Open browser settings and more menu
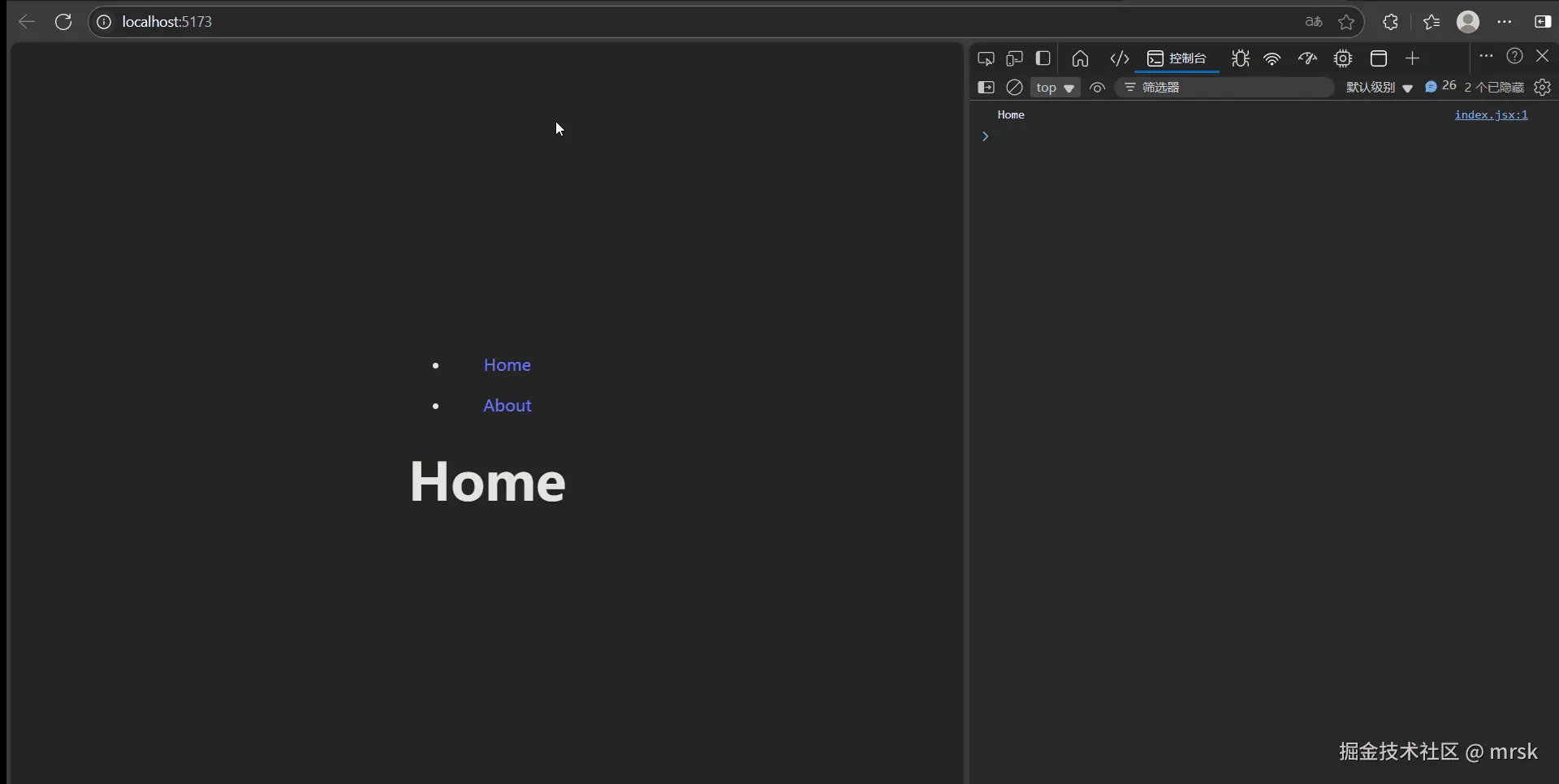This screenshot has width=1559, height=784. [x=1505, y=22]
